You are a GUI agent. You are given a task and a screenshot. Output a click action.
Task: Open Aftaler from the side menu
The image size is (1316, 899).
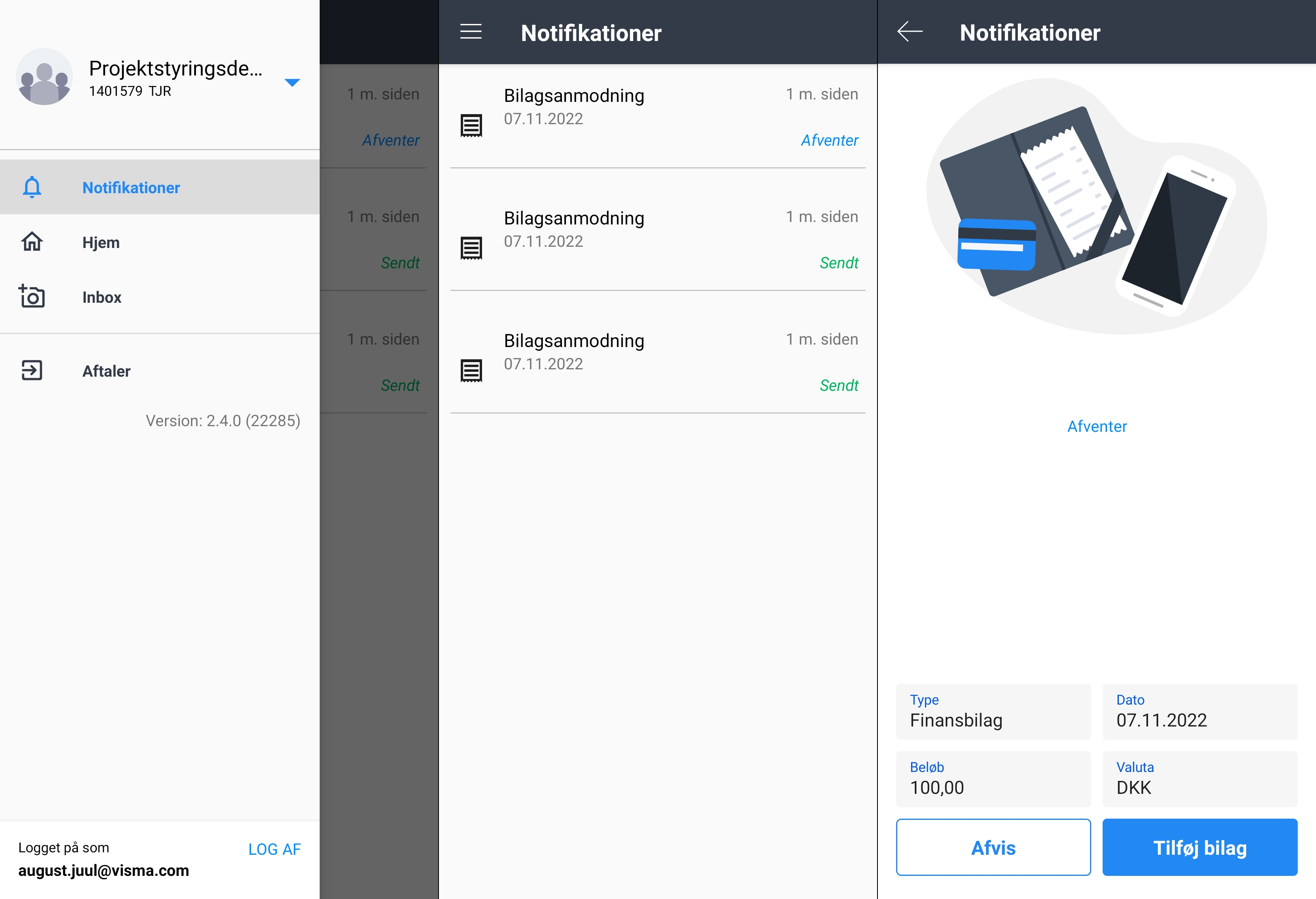pos(106,371)
